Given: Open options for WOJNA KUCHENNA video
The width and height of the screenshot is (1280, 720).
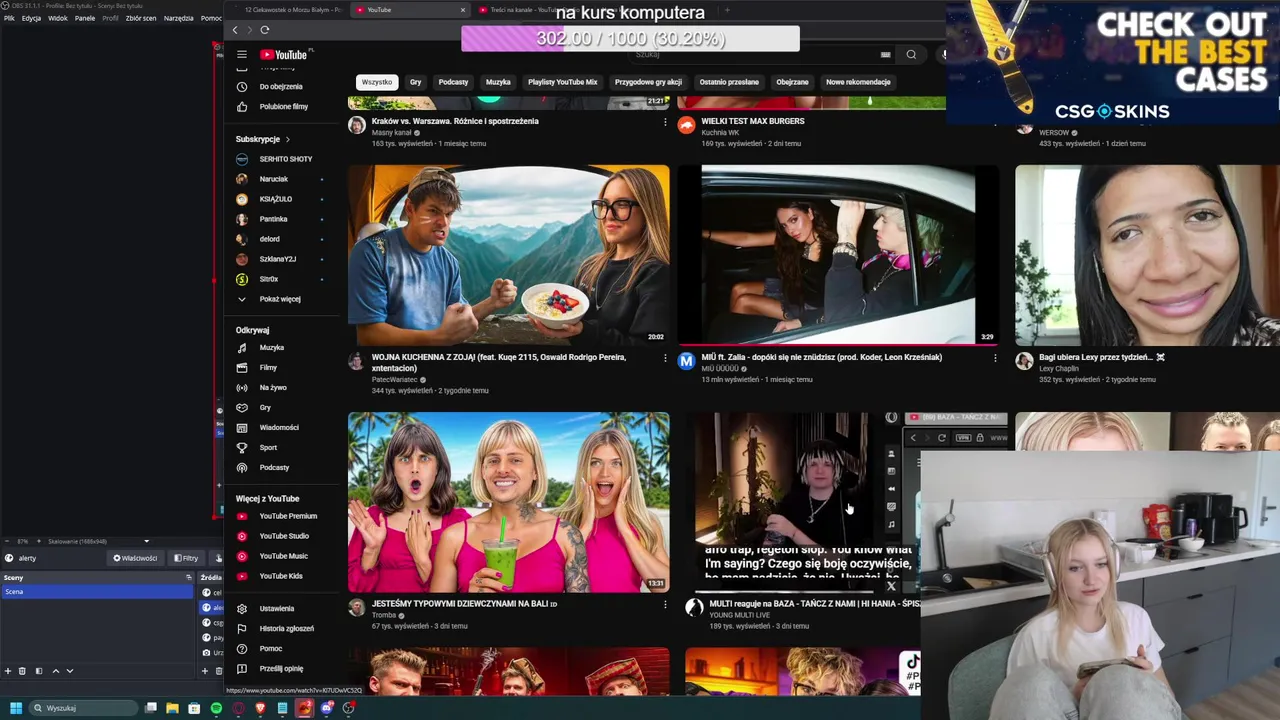Looking at the screenshot, I should click(665, 358).
